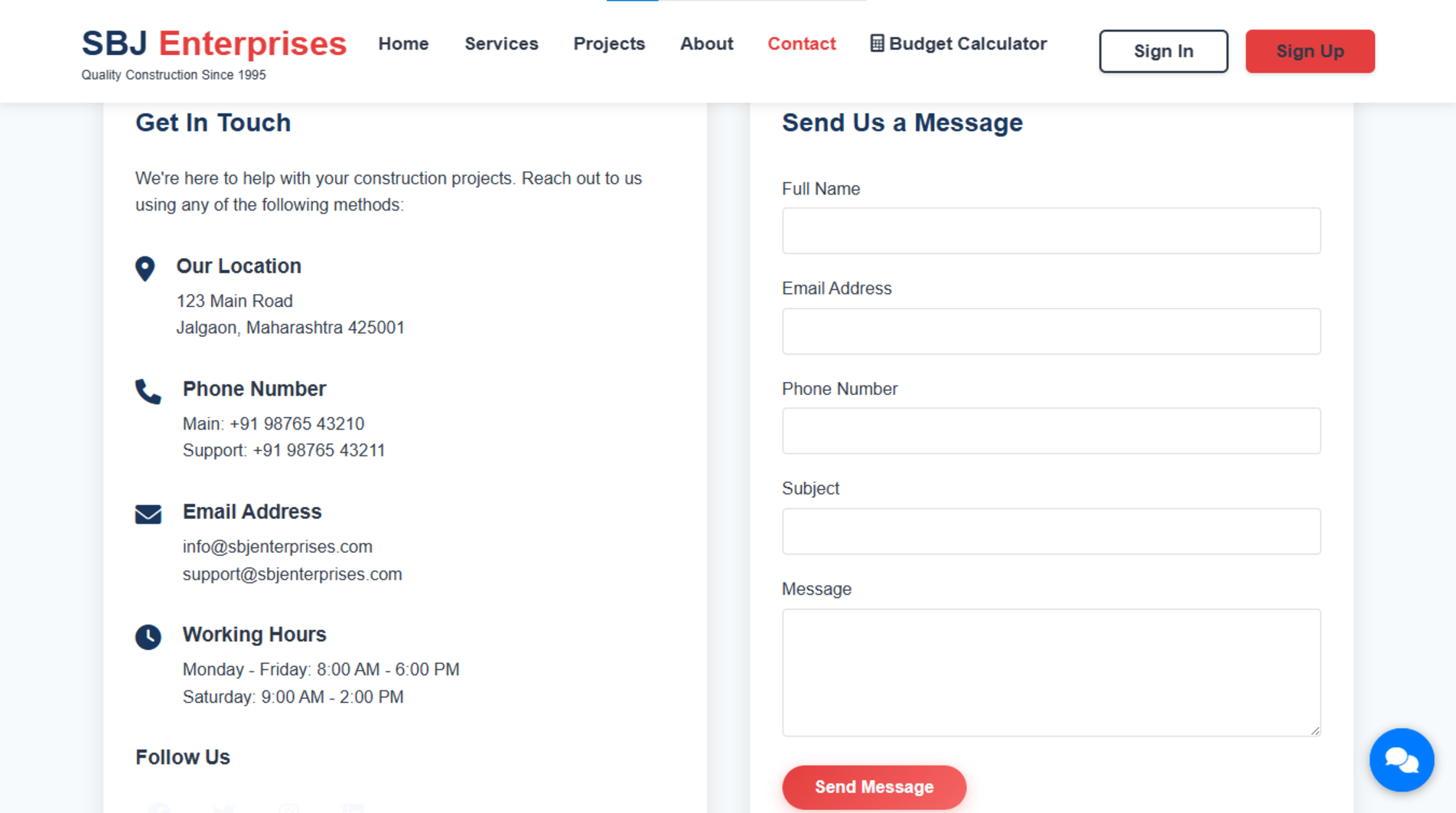This screenshot has width=1456, height=813.
Task: Click the Email Address input field
Action: pyautogui.click(x=1050, y=331)
